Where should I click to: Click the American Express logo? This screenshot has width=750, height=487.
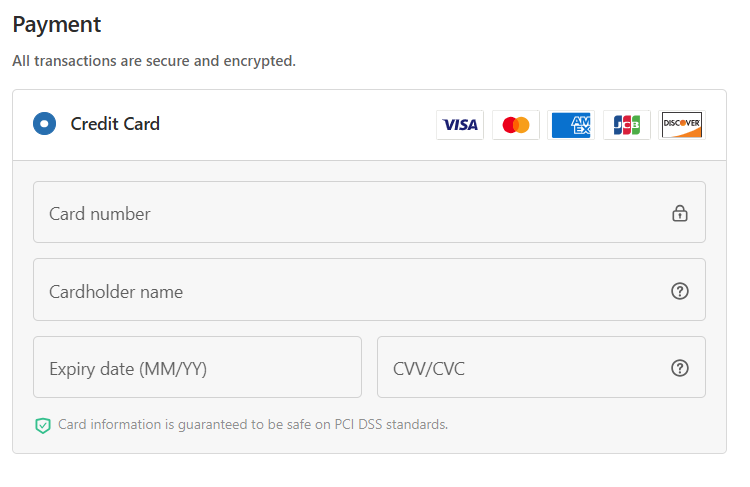[x=571, y=125]
